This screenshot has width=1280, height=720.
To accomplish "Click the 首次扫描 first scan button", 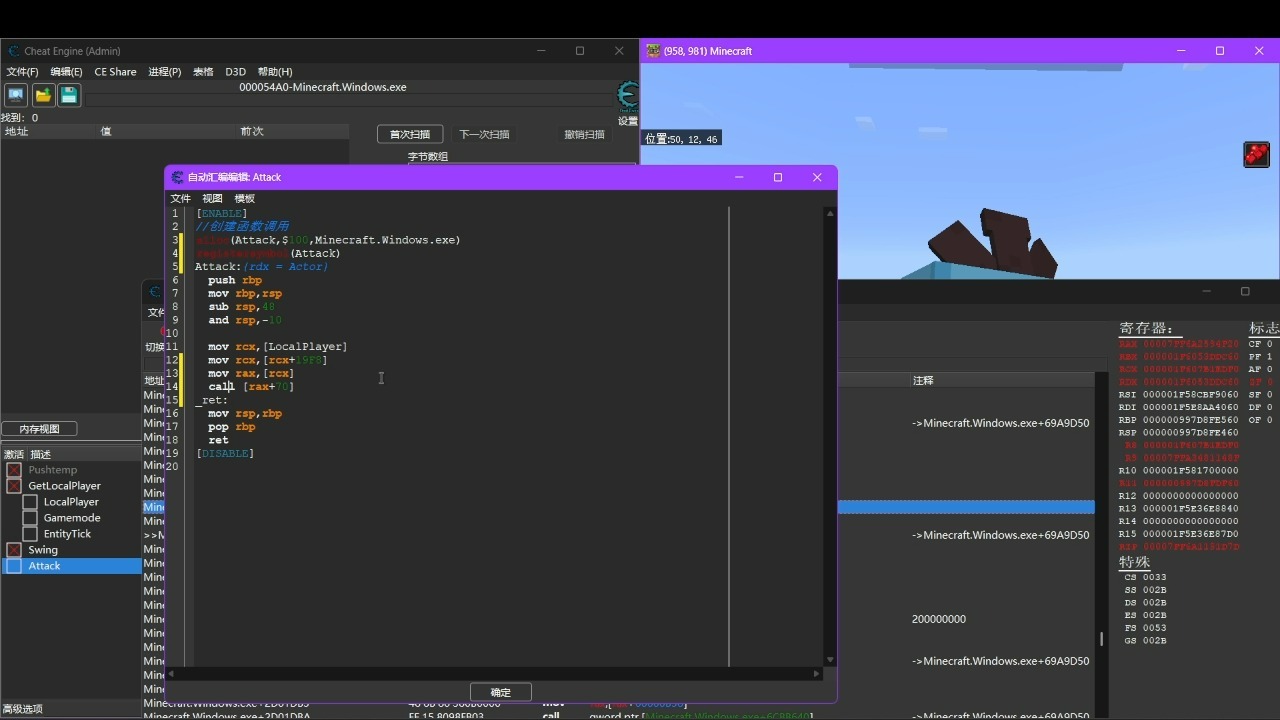I will pos(410,134).
